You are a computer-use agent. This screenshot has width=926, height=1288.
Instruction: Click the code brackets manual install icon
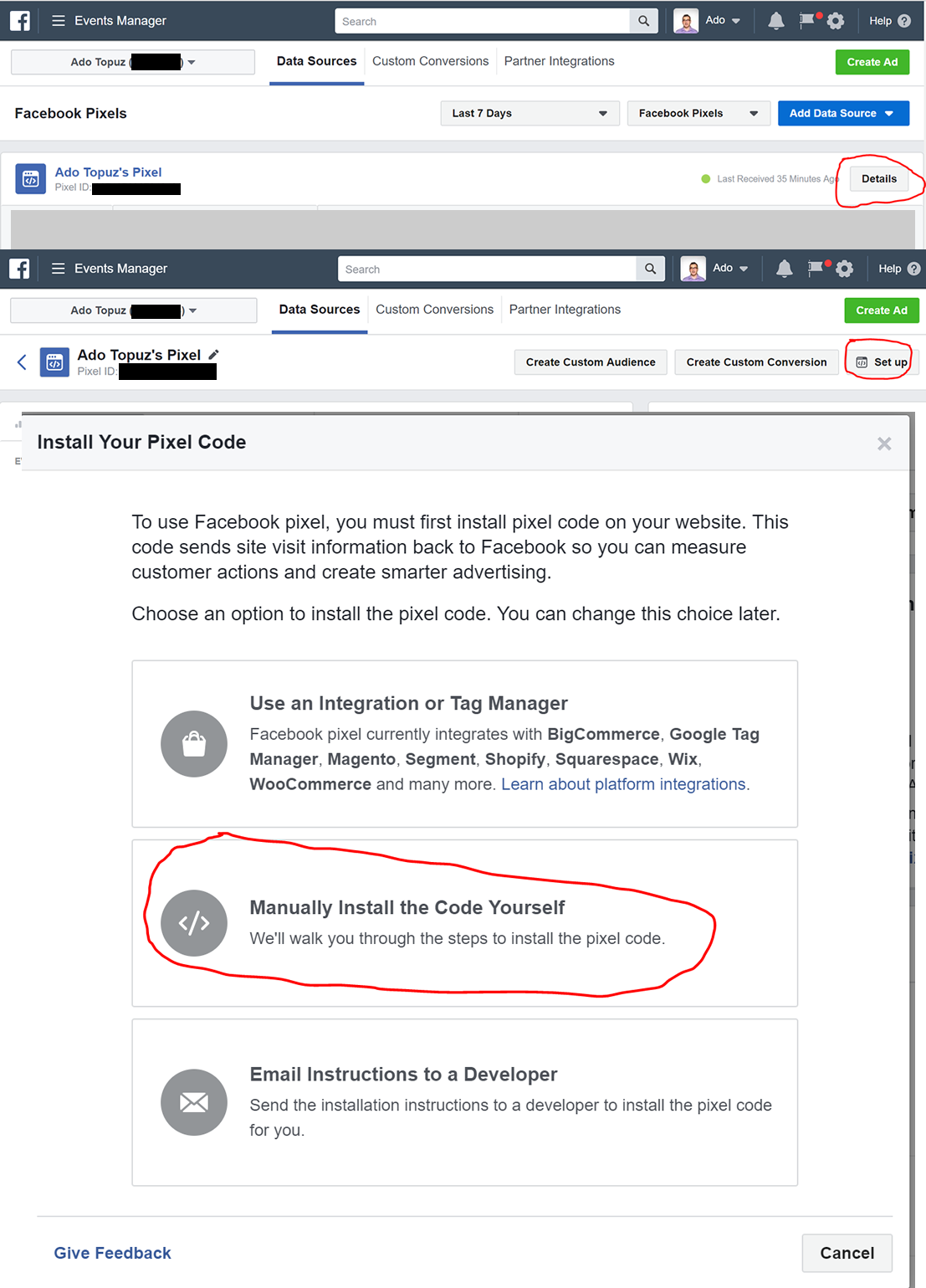click(194, 923)
